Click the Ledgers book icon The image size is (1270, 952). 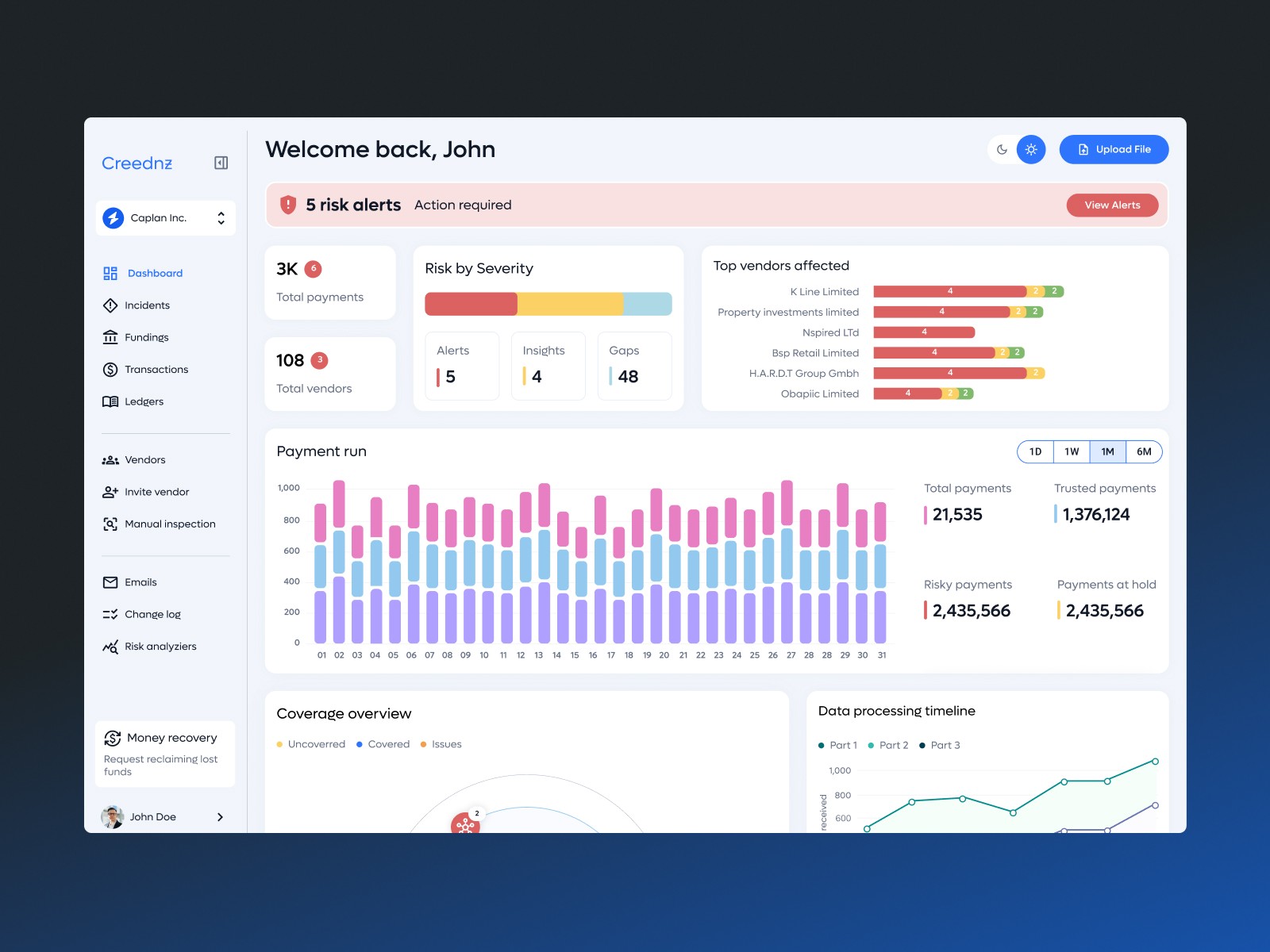point(110,401)
